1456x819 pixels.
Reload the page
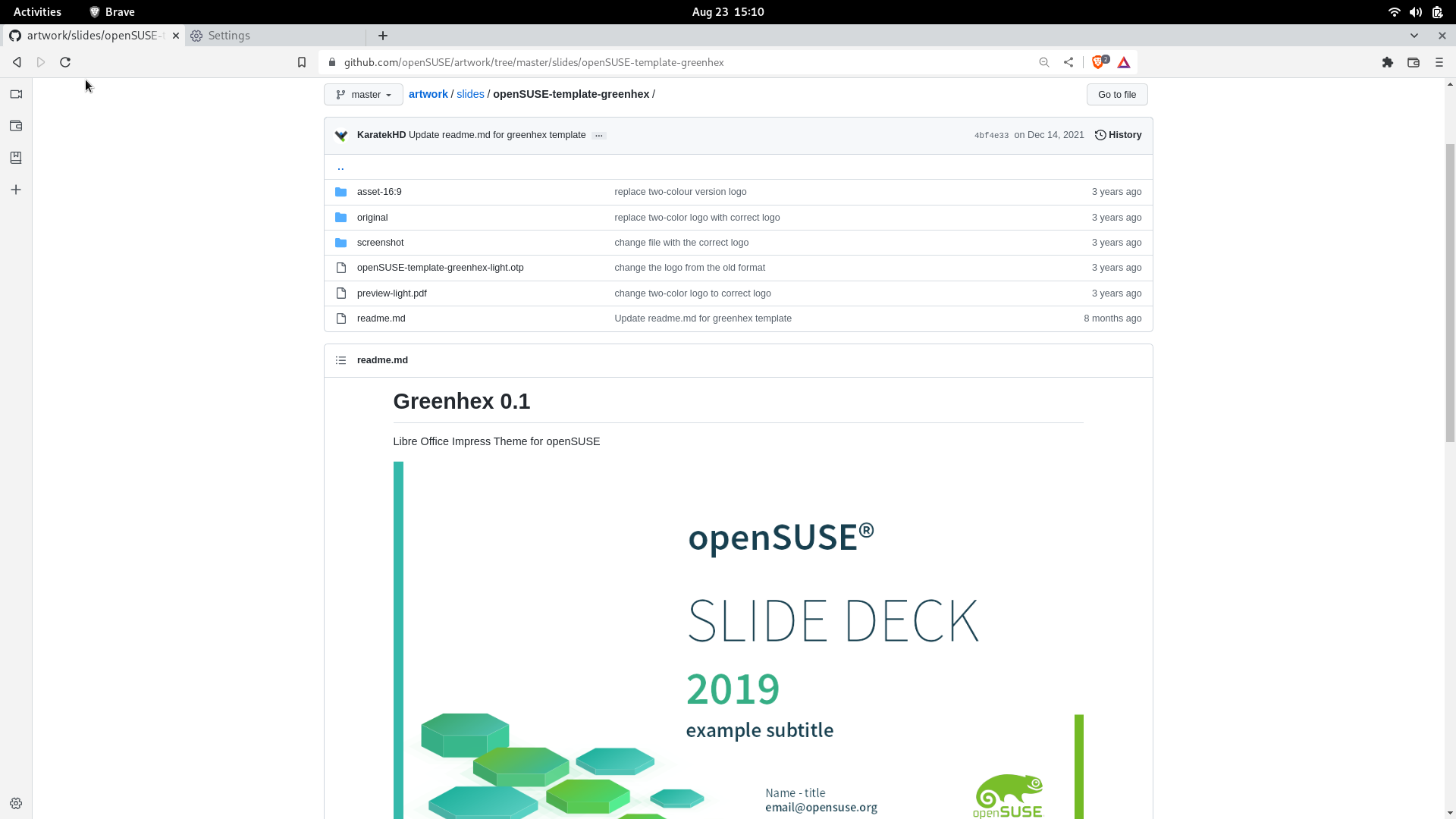(65, 62)
